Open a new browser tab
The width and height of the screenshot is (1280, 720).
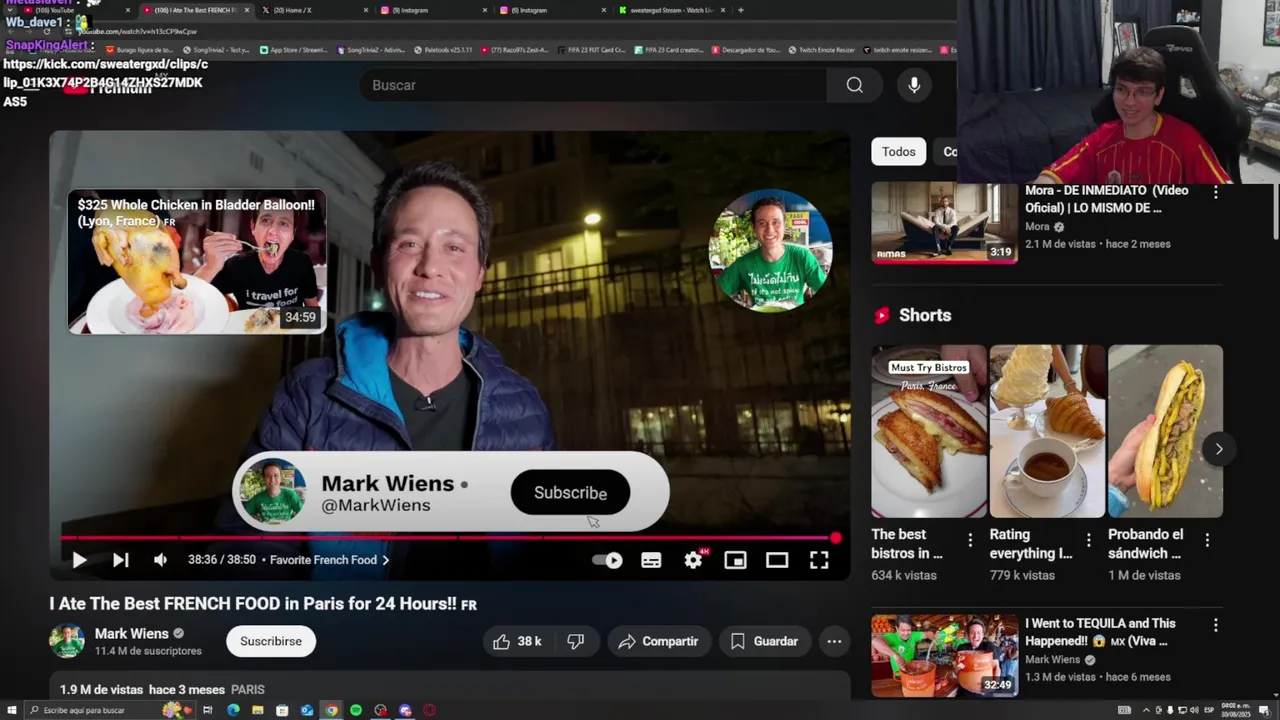pos(740,10)
